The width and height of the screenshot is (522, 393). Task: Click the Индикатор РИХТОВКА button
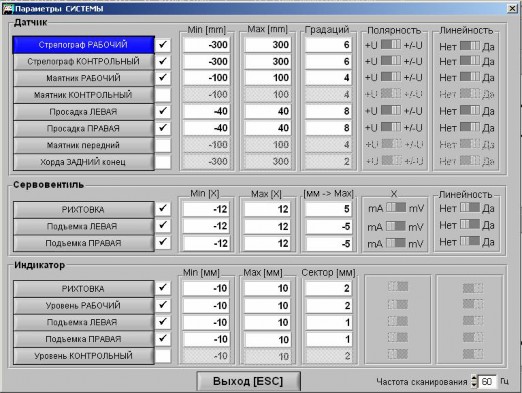[83, 289]
